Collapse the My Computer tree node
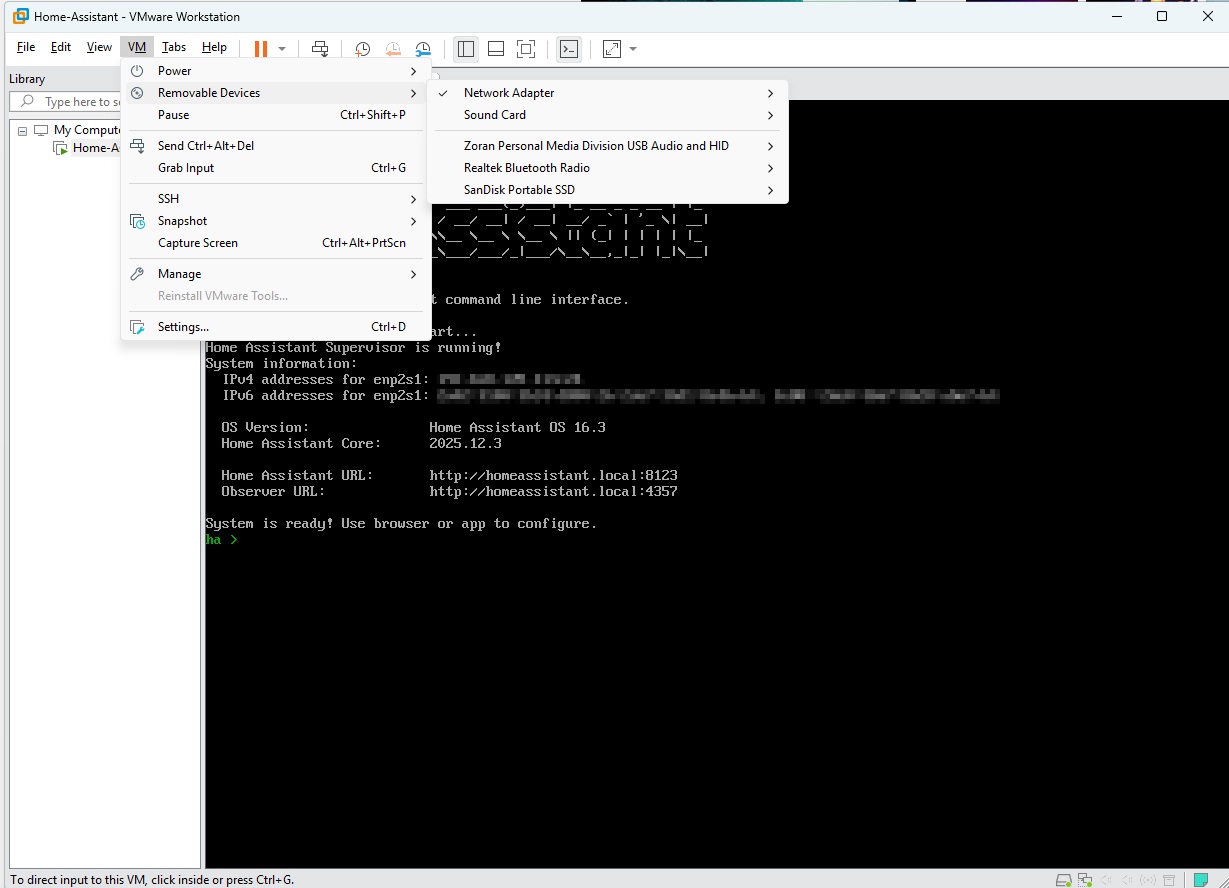This screenshot has height=888, width=1229. 23,130
